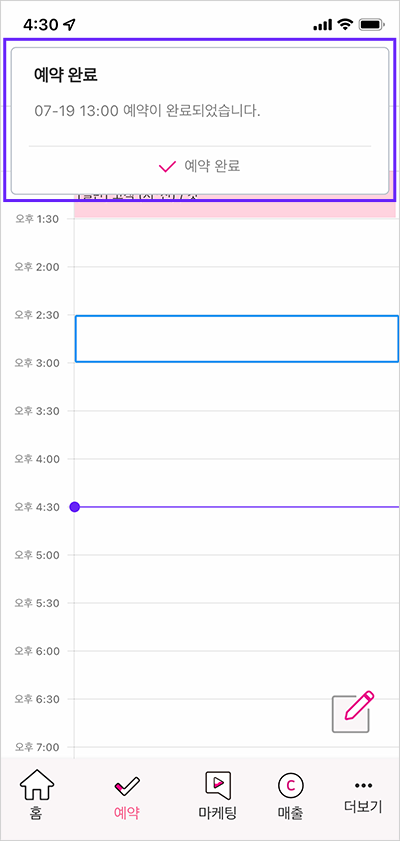Select the empty 오후 3:30 slot
Viewport: 400px width, 841px height.
click(236, 435)
